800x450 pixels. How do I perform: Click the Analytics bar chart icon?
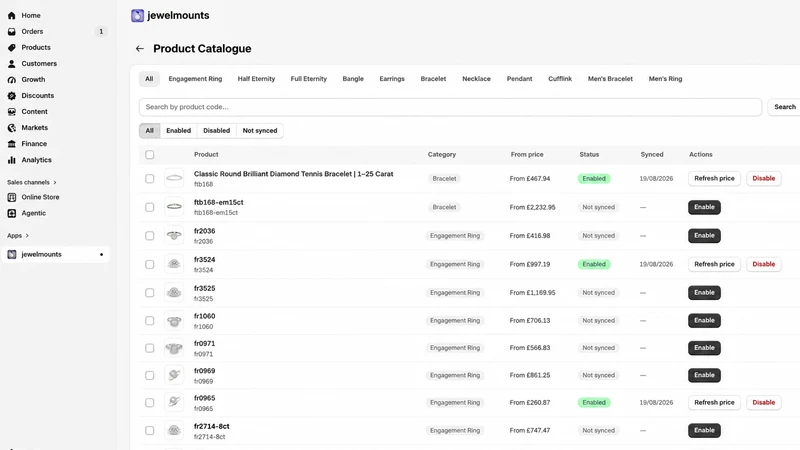click(x=12, y=160)
